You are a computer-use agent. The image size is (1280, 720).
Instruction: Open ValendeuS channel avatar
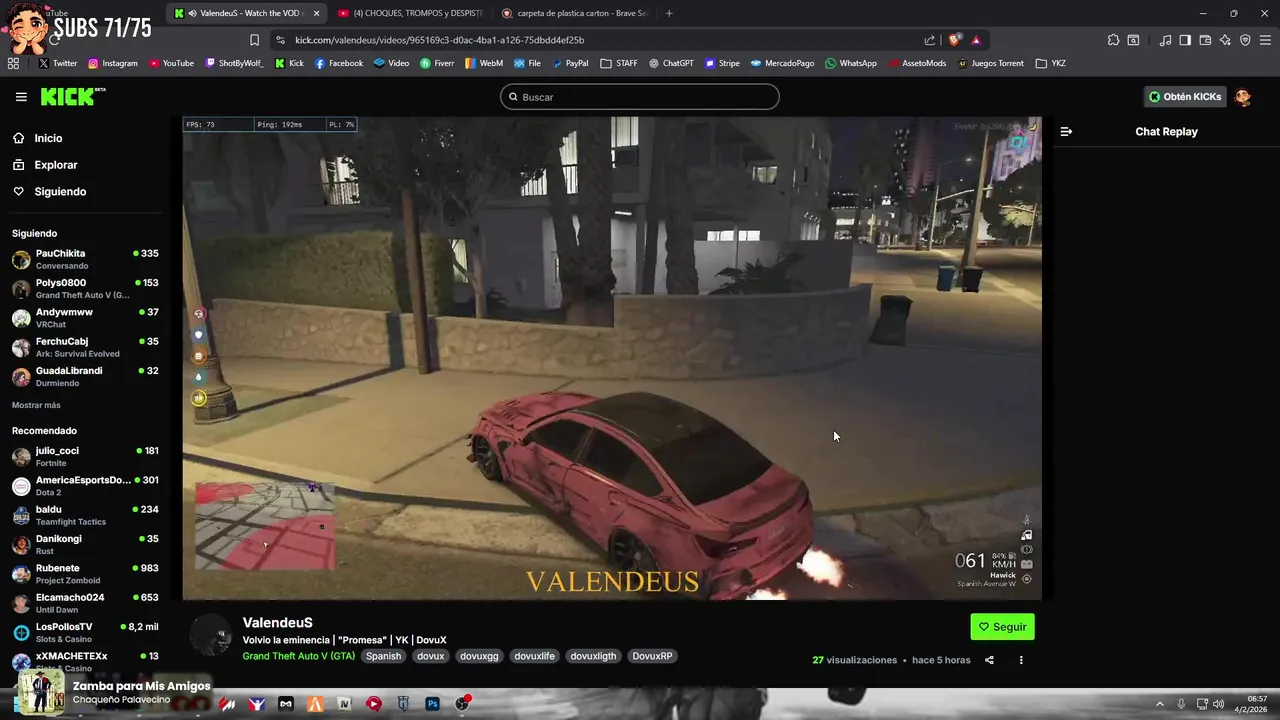pyautogui.click(x=211, y=635)
